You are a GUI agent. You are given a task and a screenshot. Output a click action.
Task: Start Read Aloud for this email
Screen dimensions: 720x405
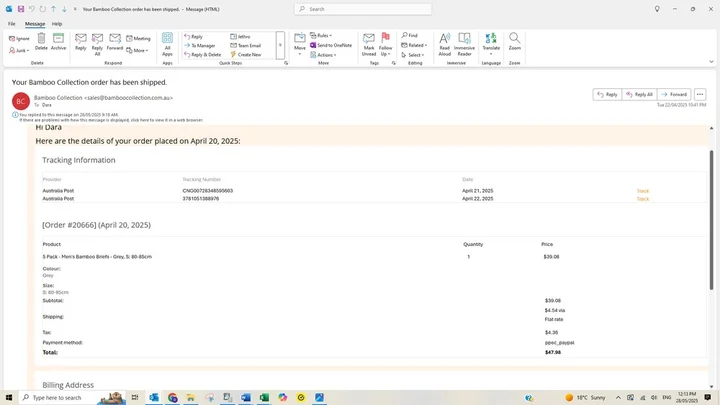444,42
